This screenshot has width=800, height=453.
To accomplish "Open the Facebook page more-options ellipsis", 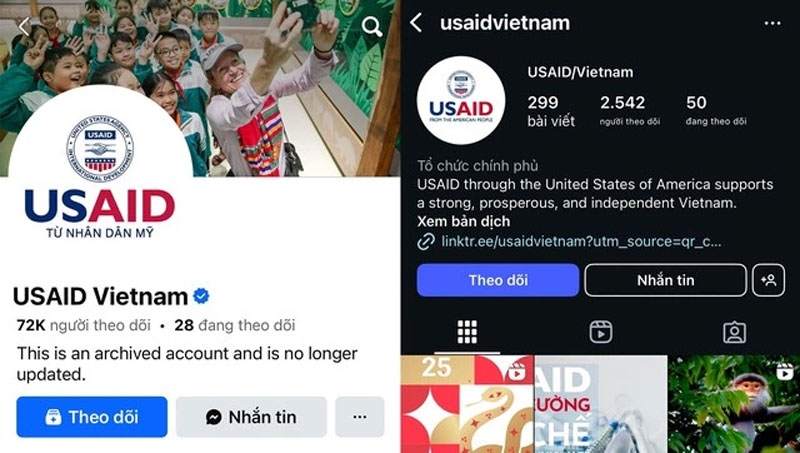I will point(360,417).
